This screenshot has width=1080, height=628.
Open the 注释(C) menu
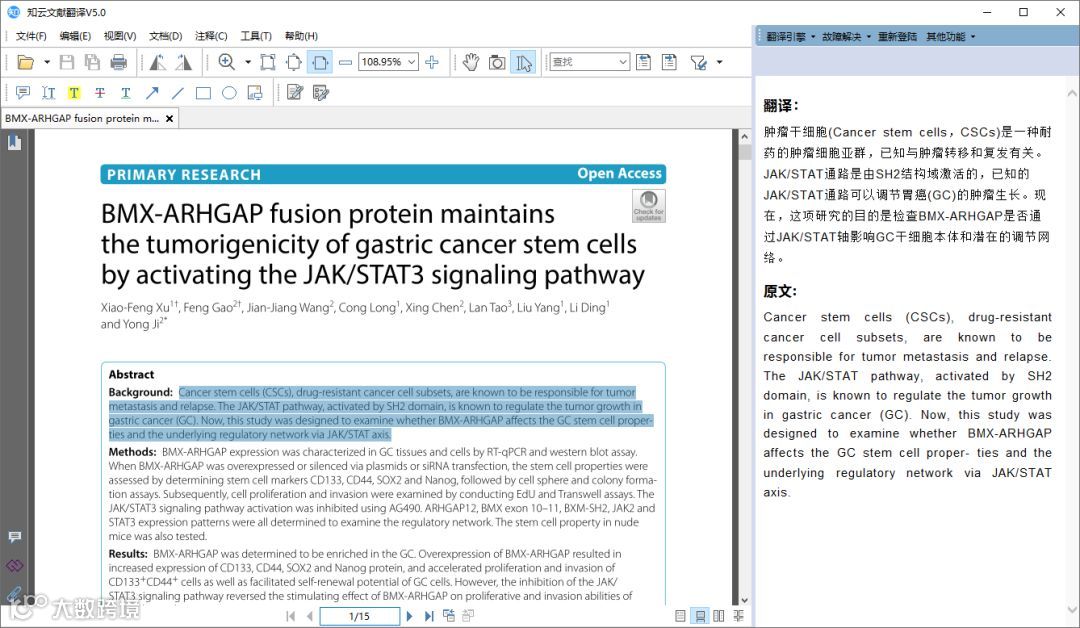tap(211, 36)
